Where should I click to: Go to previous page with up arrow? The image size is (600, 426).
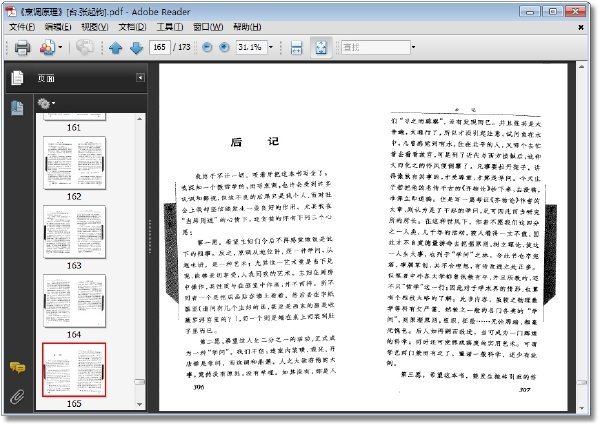tap(116, 48)
